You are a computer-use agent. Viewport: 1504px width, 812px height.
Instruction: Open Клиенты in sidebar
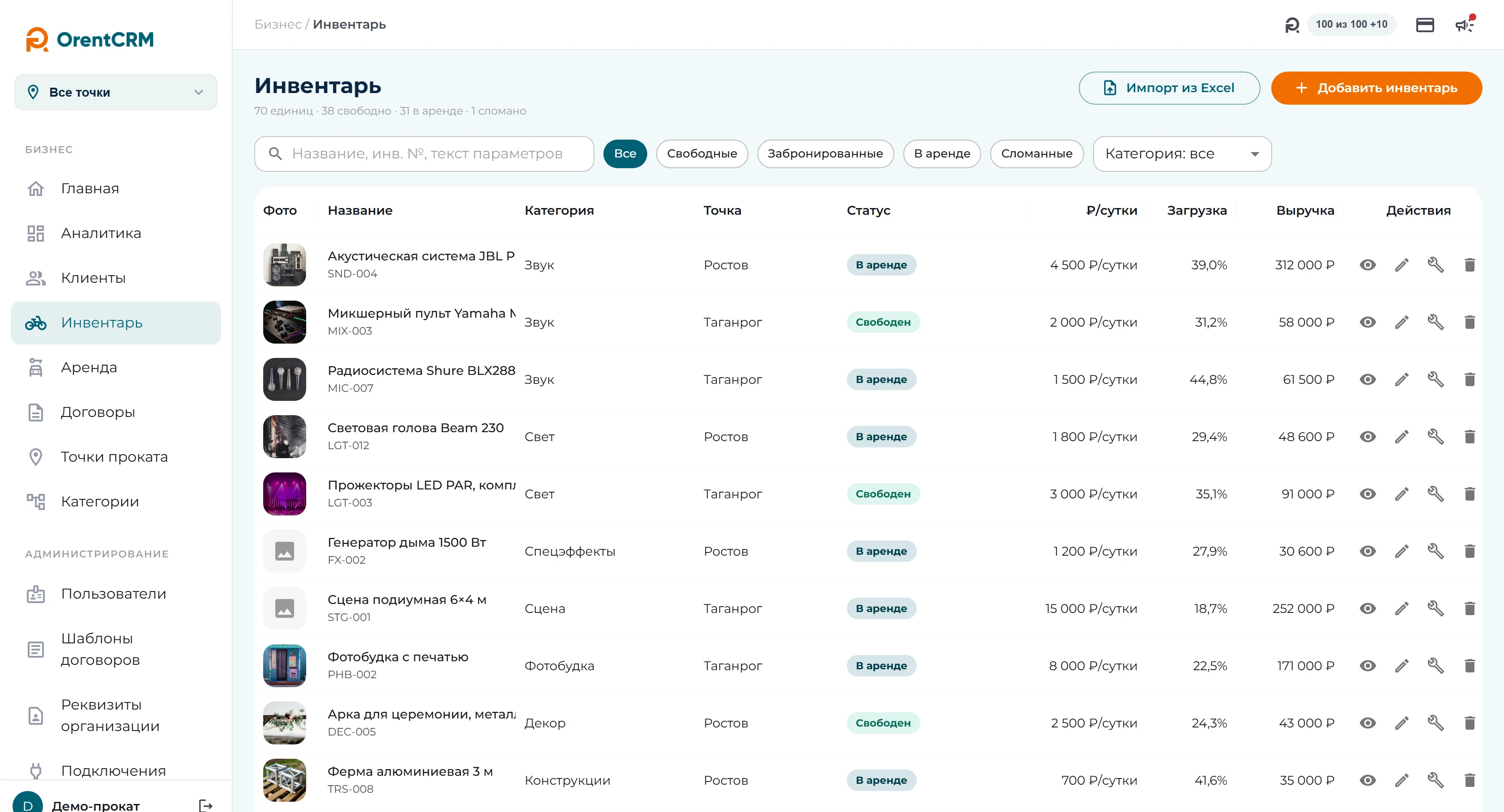coord(115,278)
